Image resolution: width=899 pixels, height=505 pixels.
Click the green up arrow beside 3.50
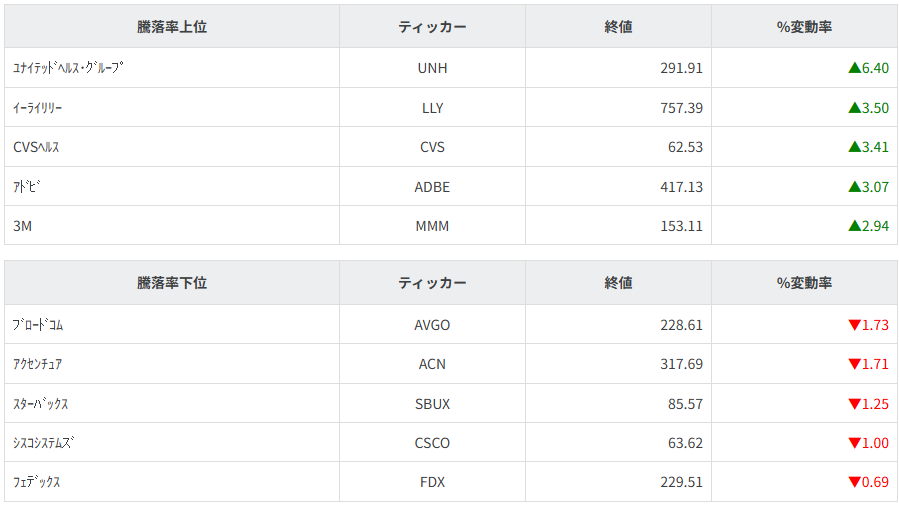pos(854,108)
